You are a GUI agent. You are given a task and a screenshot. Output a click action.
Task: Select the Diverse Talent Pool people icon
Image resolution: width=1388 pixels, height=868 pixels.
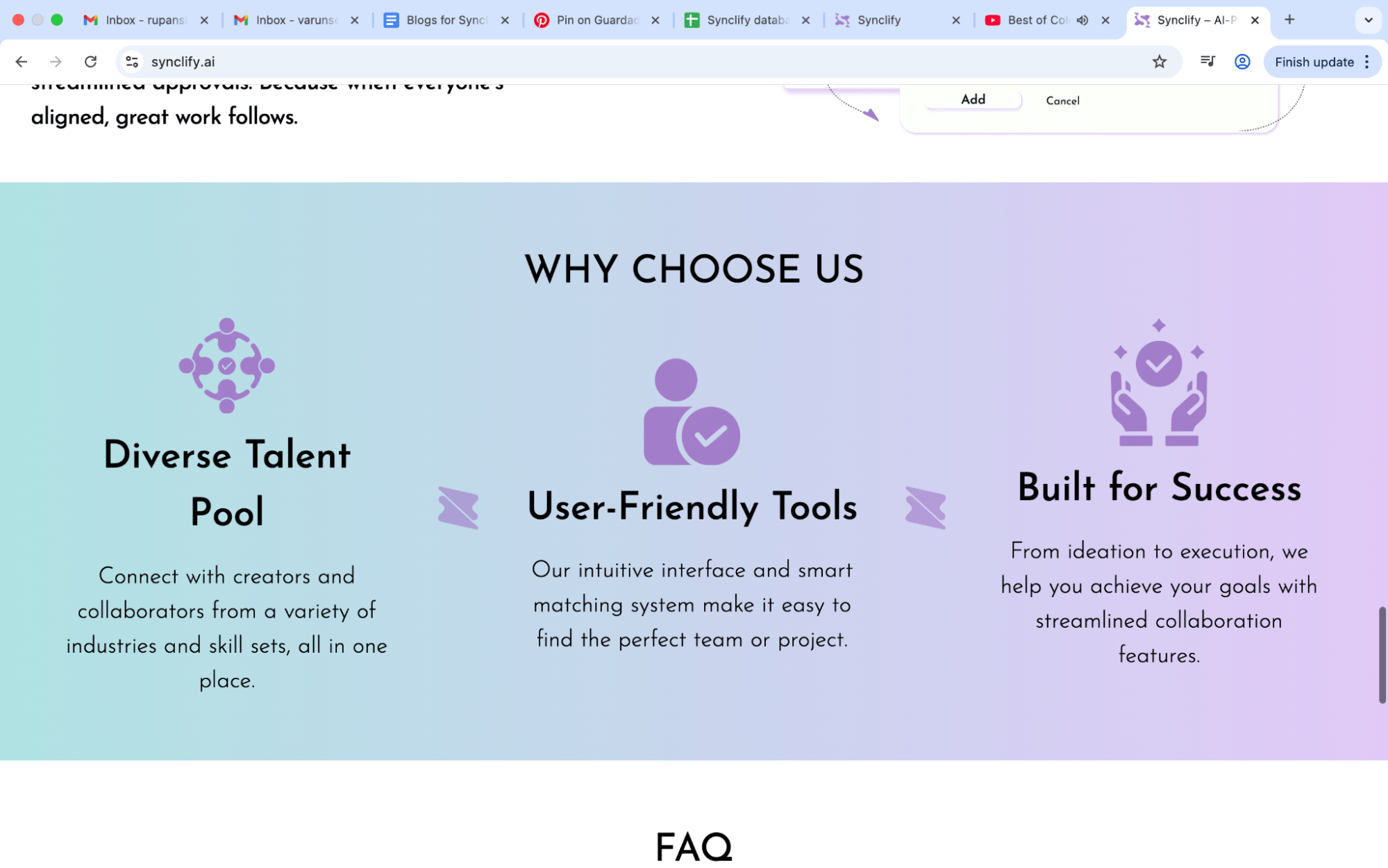(226, 366)
